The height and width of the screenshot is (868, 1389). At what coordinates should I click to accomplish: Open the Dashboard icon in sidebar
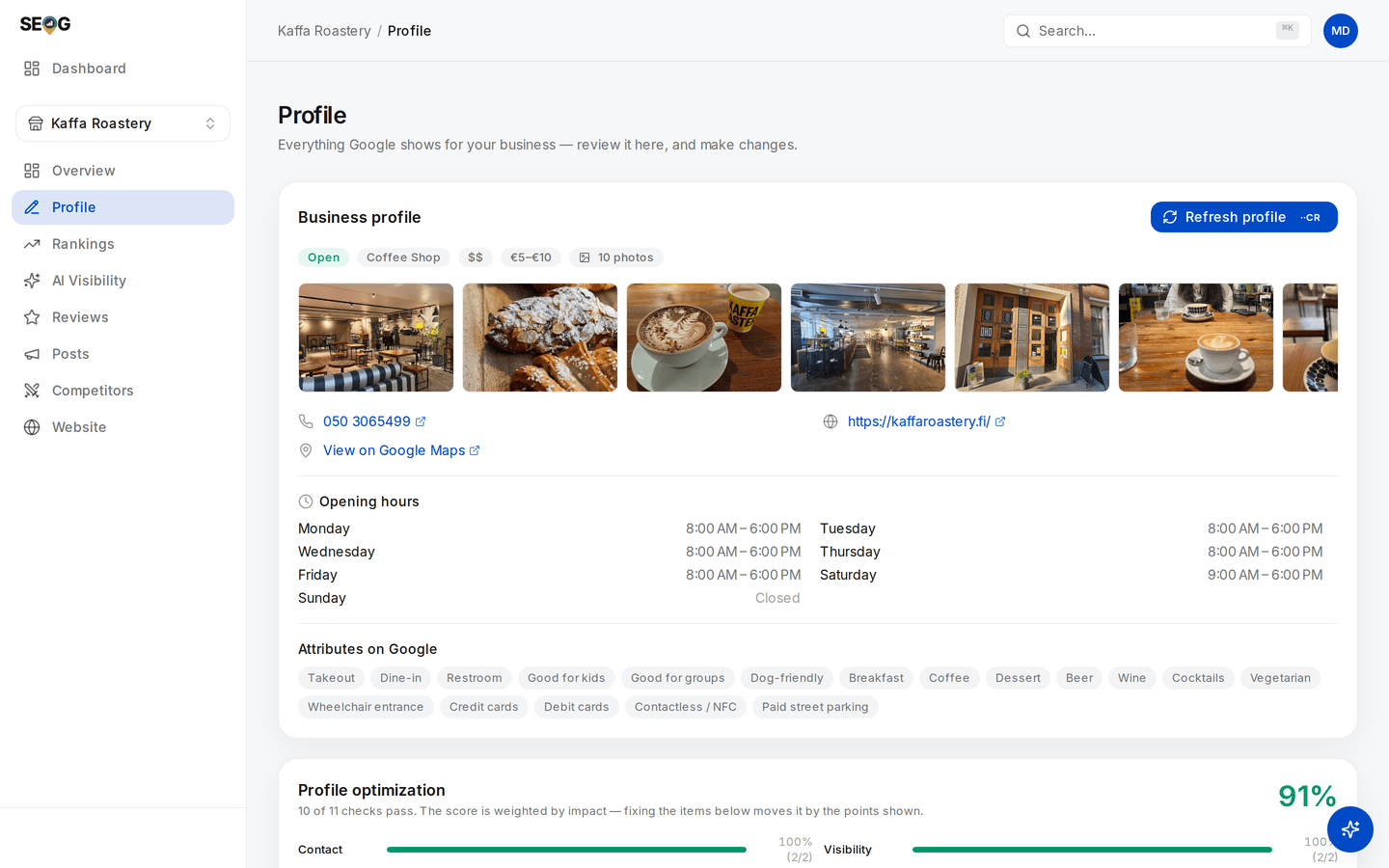[32, 68]
